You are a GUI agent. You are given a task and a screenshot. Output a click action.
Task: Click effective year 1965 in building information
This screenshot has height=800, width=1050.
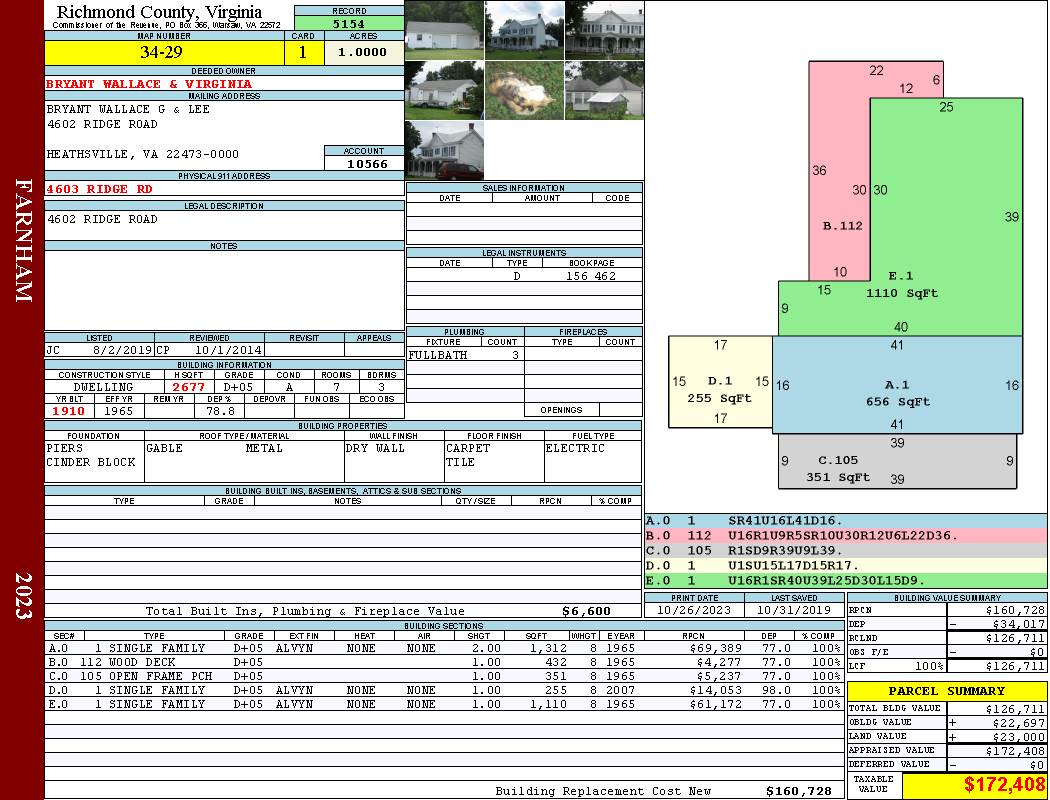[x=119, y=411]
